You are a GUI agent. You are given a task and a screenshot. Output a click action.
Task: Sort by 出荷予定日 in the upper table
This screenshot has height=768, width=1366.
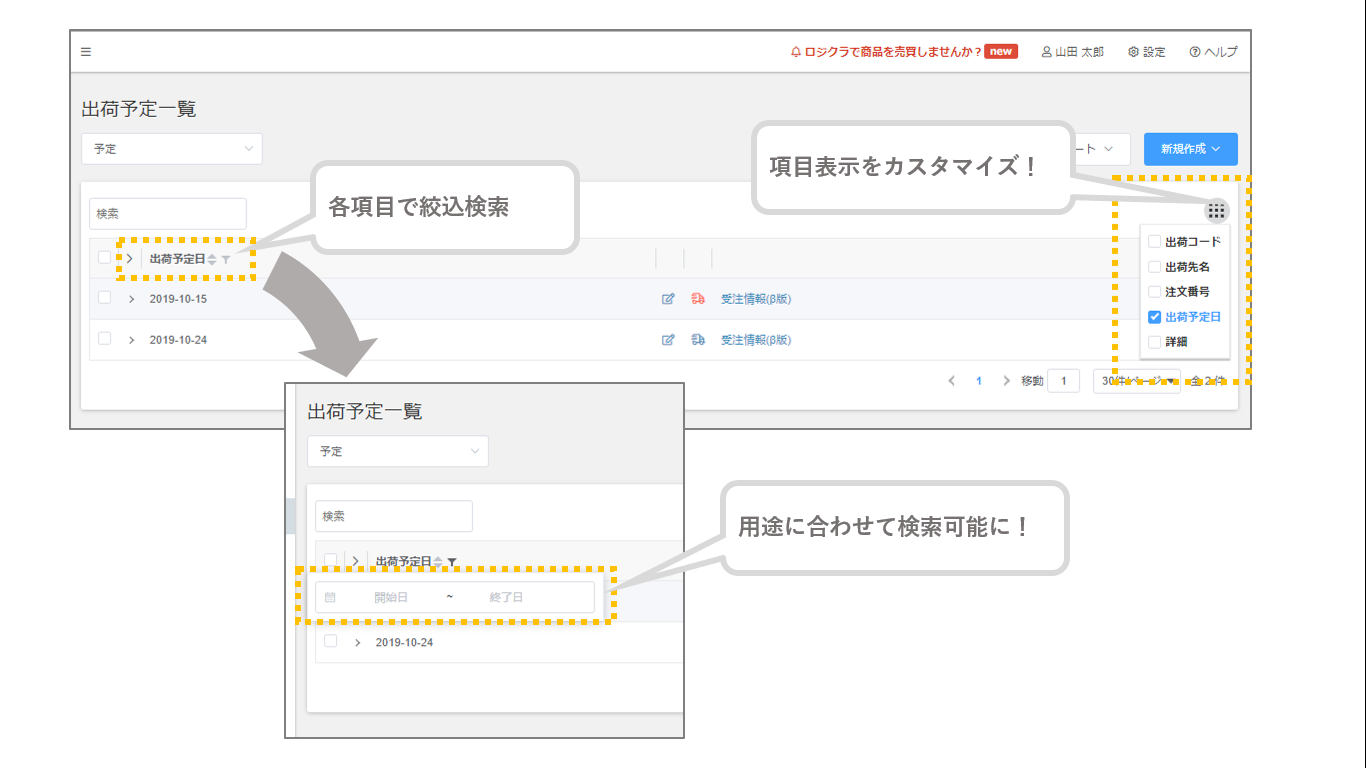(211, 259)
